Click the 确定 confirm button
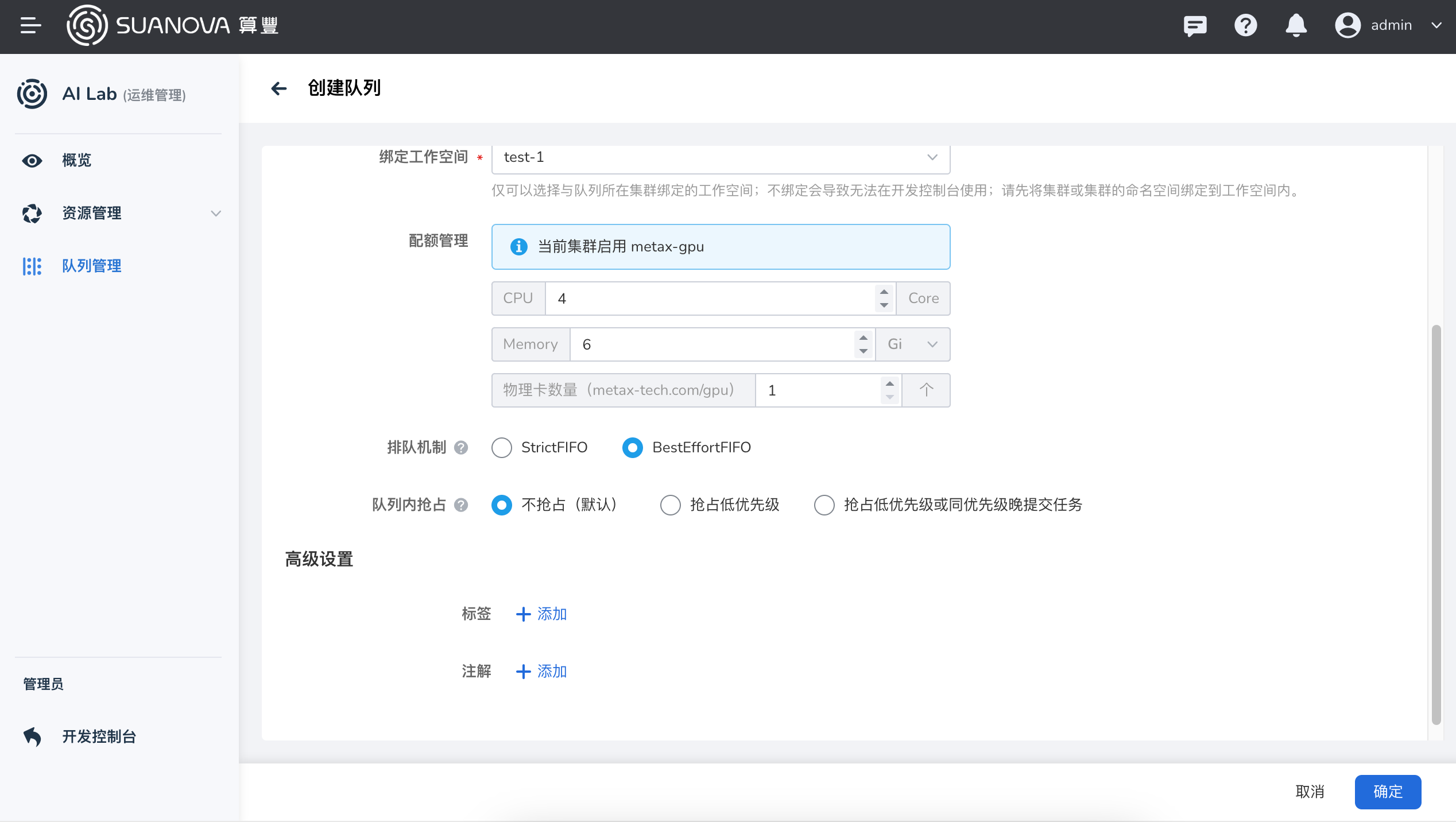The width and height of the screenshot is (1456, 822). 1388,792
